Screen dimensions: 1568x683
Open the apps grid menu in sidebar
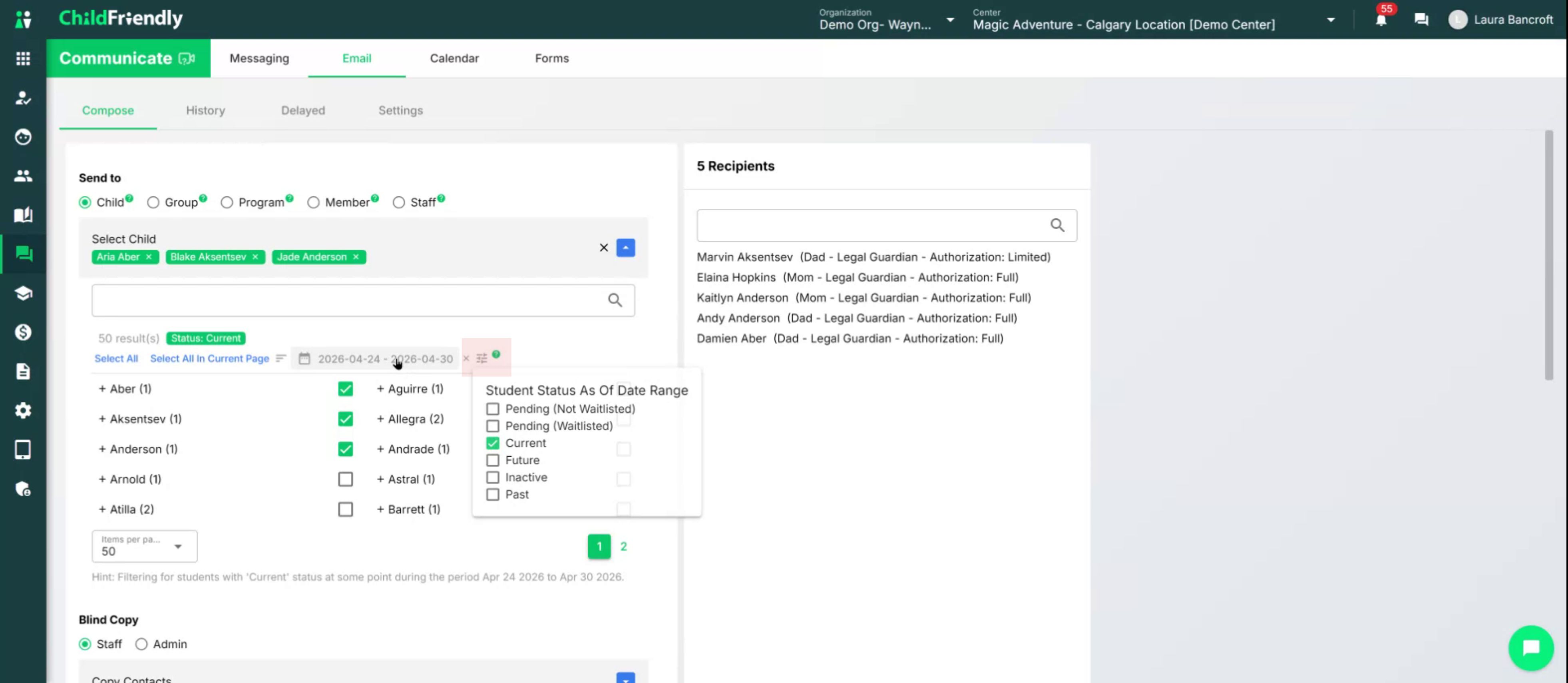(23, 58)
